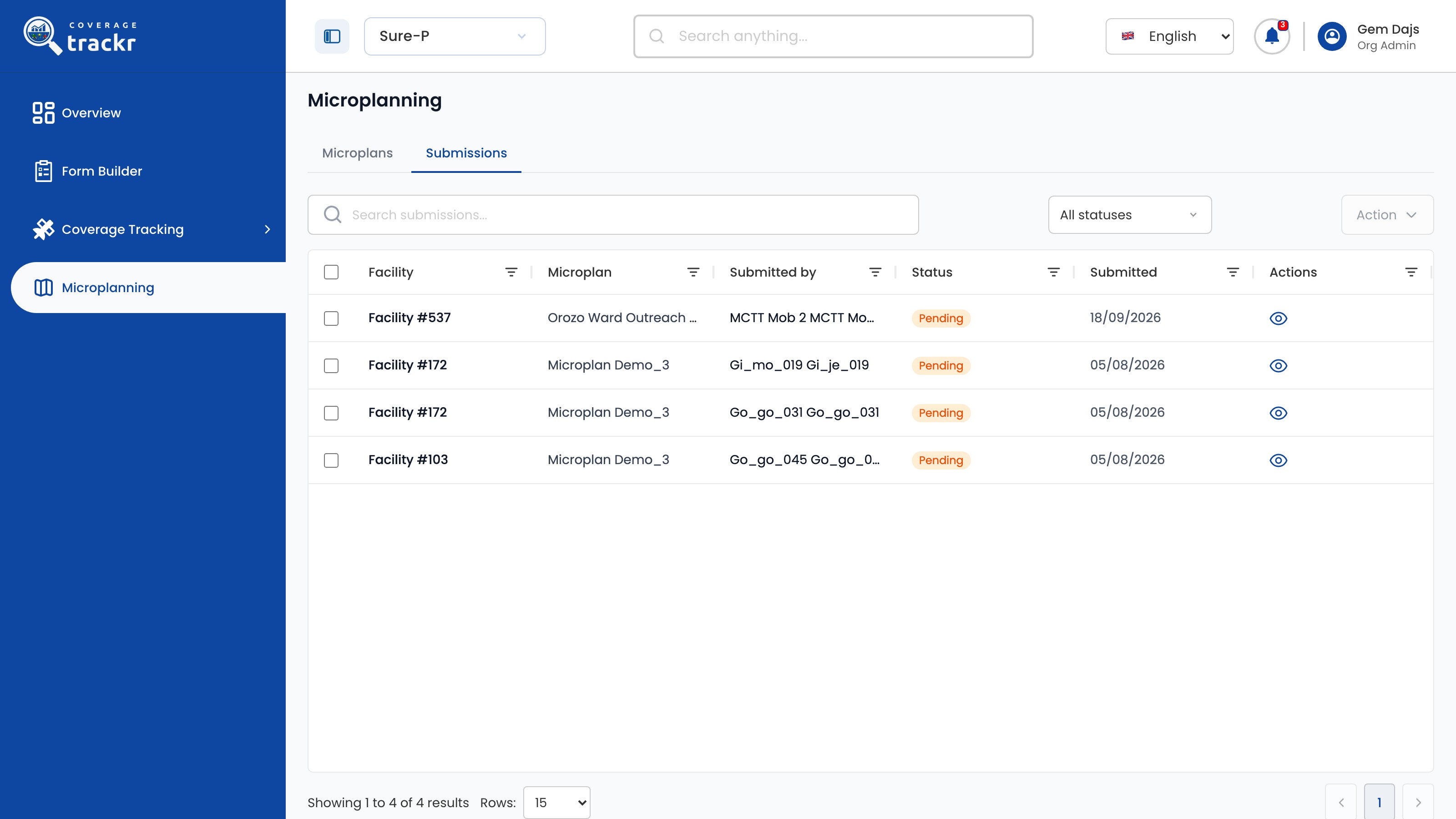
Task: View the Go_go_031 submission eye icon
Action: pyautogui.click(x=1278, y=413)
